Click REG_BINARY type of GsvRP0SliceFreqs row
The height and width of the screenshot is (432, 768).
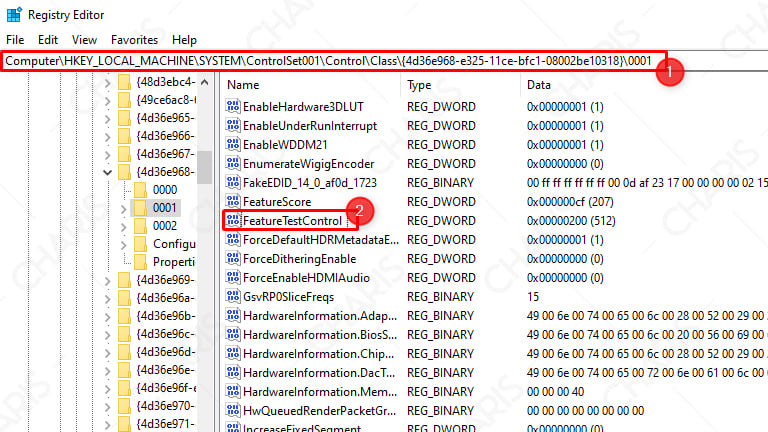click(440, 297)
